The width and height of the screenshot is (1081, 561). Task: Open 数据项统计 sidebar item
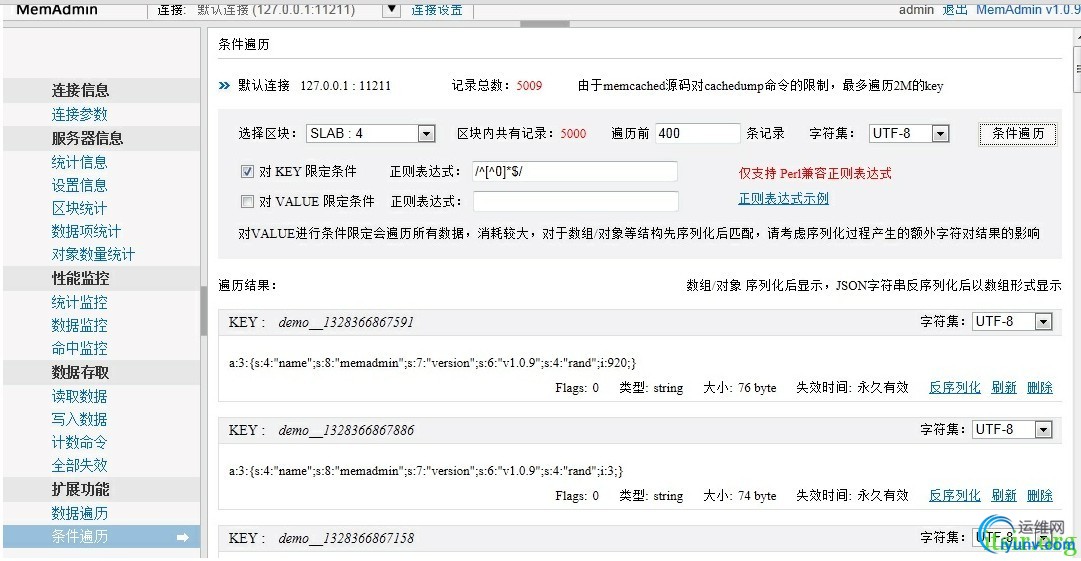86,231
